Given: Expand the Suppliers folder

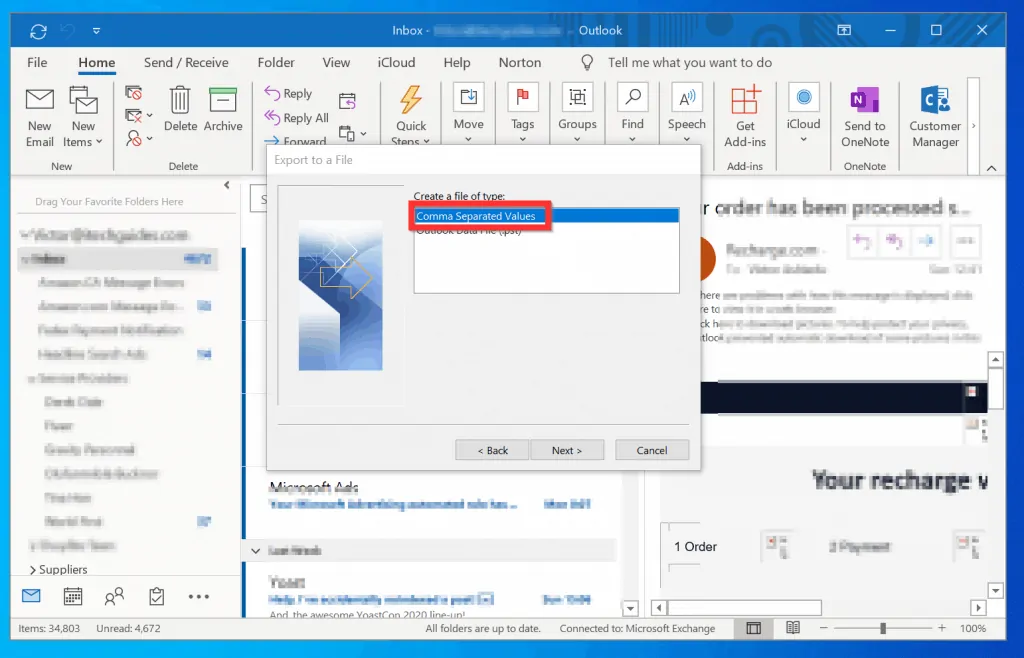Looking at the screenshot, I should tap(33, 570).
